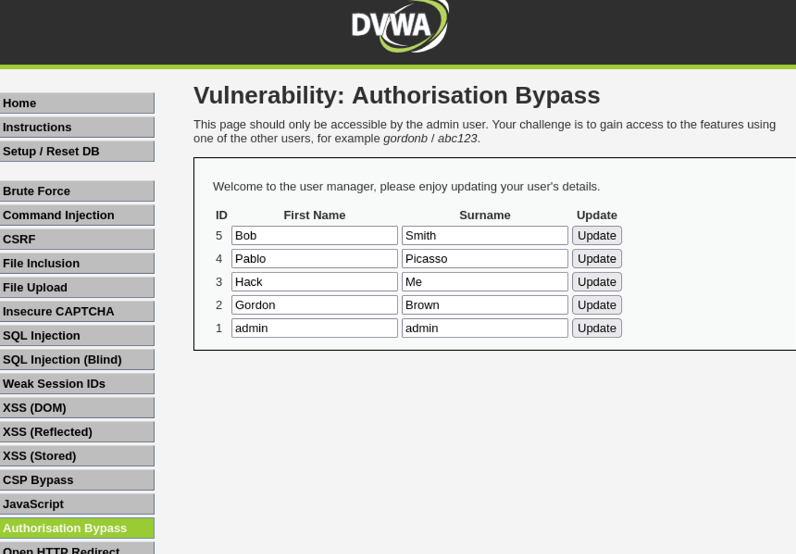Open Open HTTP Redirect page
The width and height of the screenshot is (796, 554).
point(77,548)
